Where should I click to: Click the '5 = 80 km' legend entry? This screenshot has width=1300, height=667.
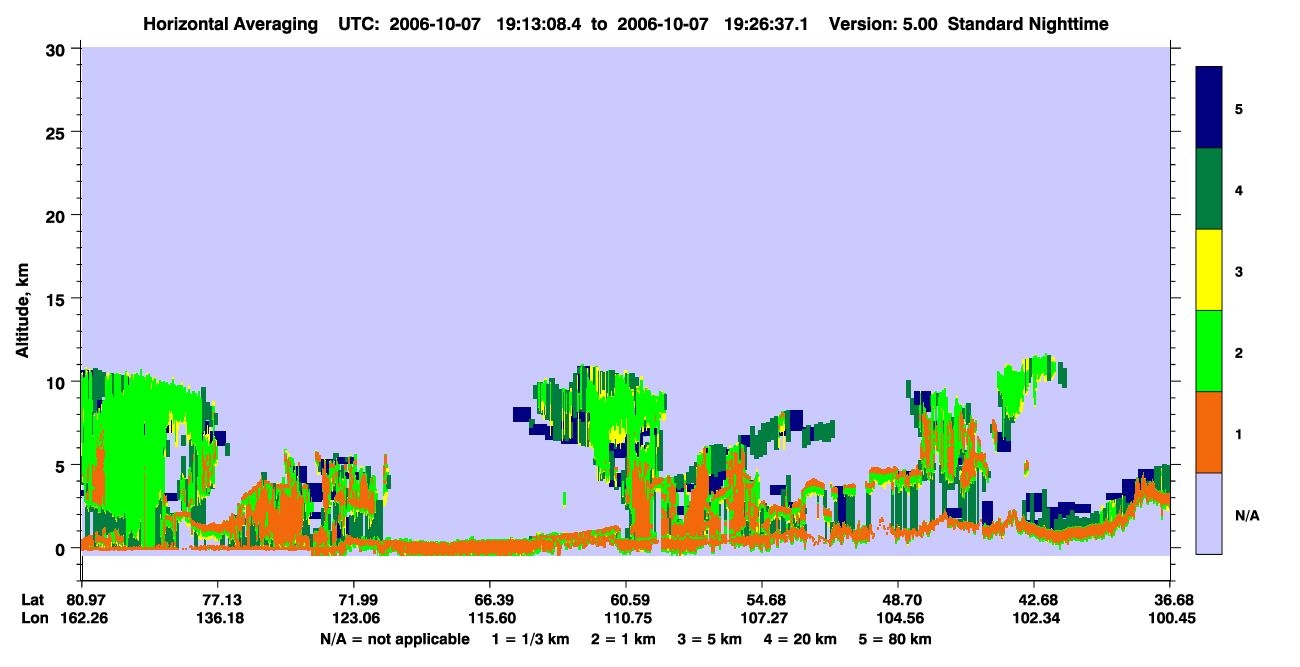coord(897,639)
